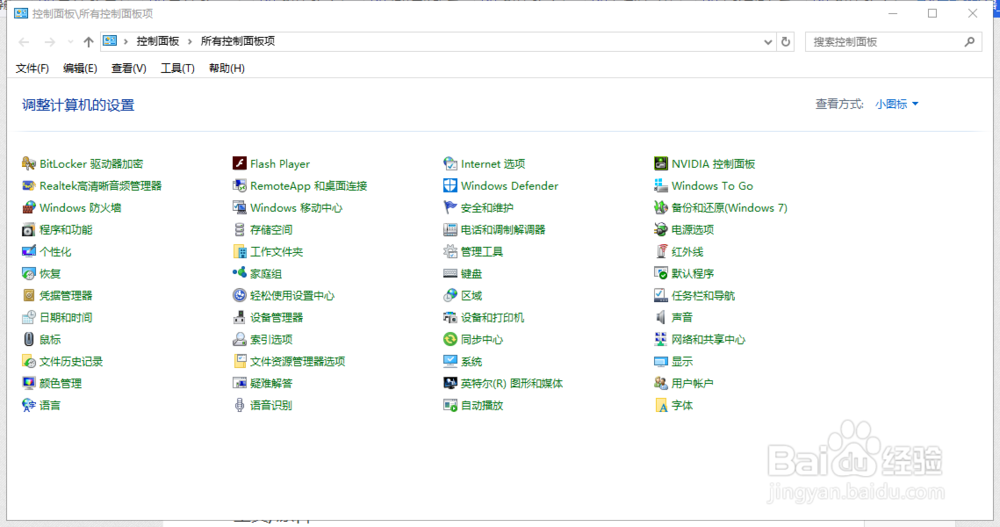Viewport: 1000px width, 527px height.
Task: Open the 颜色管理 icon
Action: click(x=29, y=383)
